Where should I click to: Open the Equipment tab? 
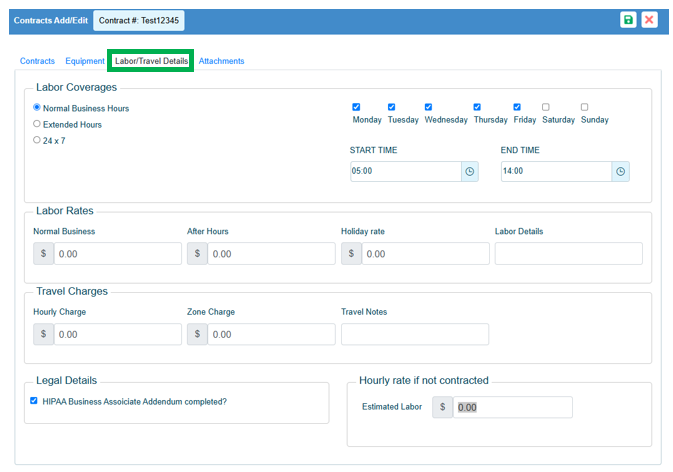point(85,61)
